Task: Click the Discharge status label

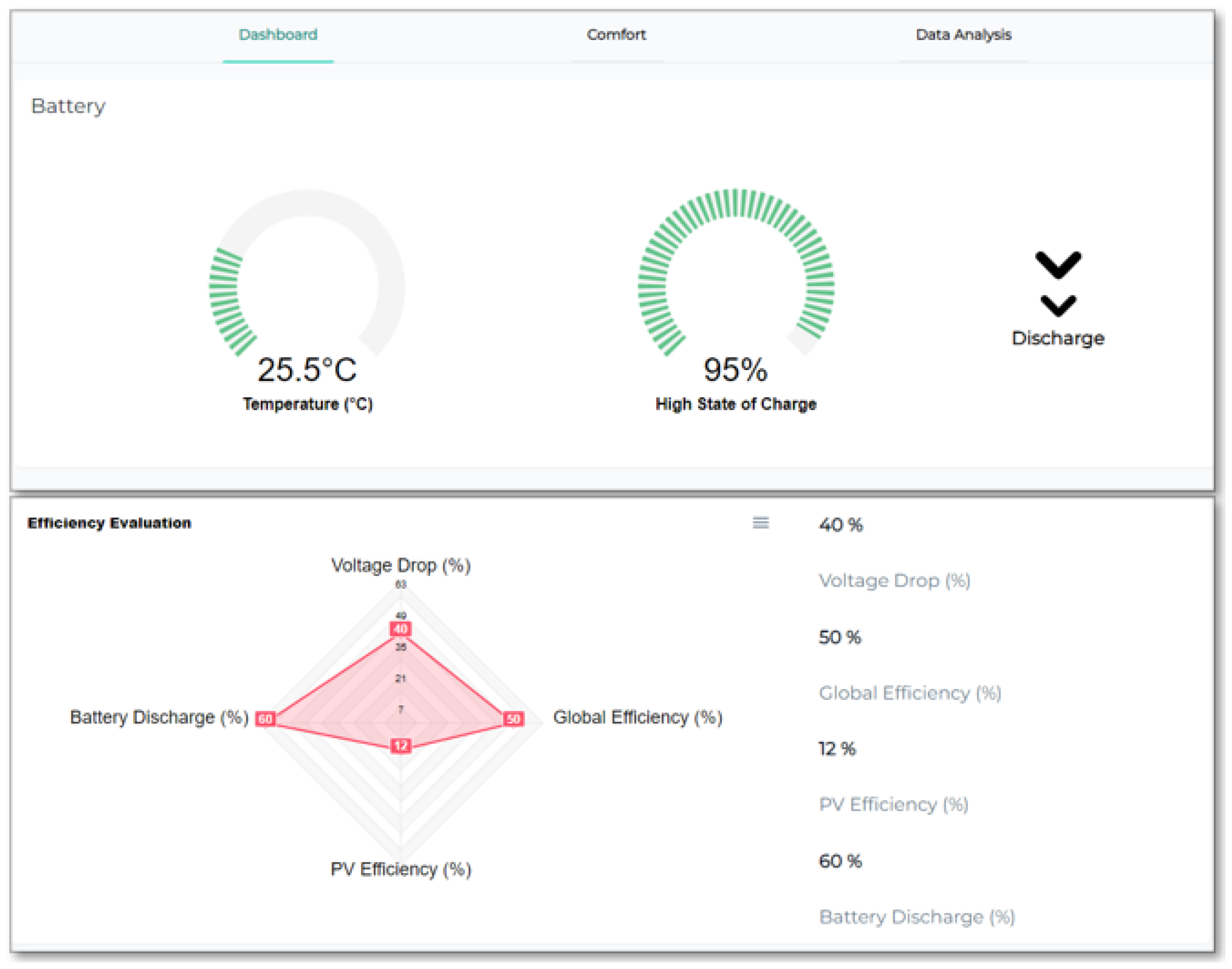Action: (x=1058, y=338)
